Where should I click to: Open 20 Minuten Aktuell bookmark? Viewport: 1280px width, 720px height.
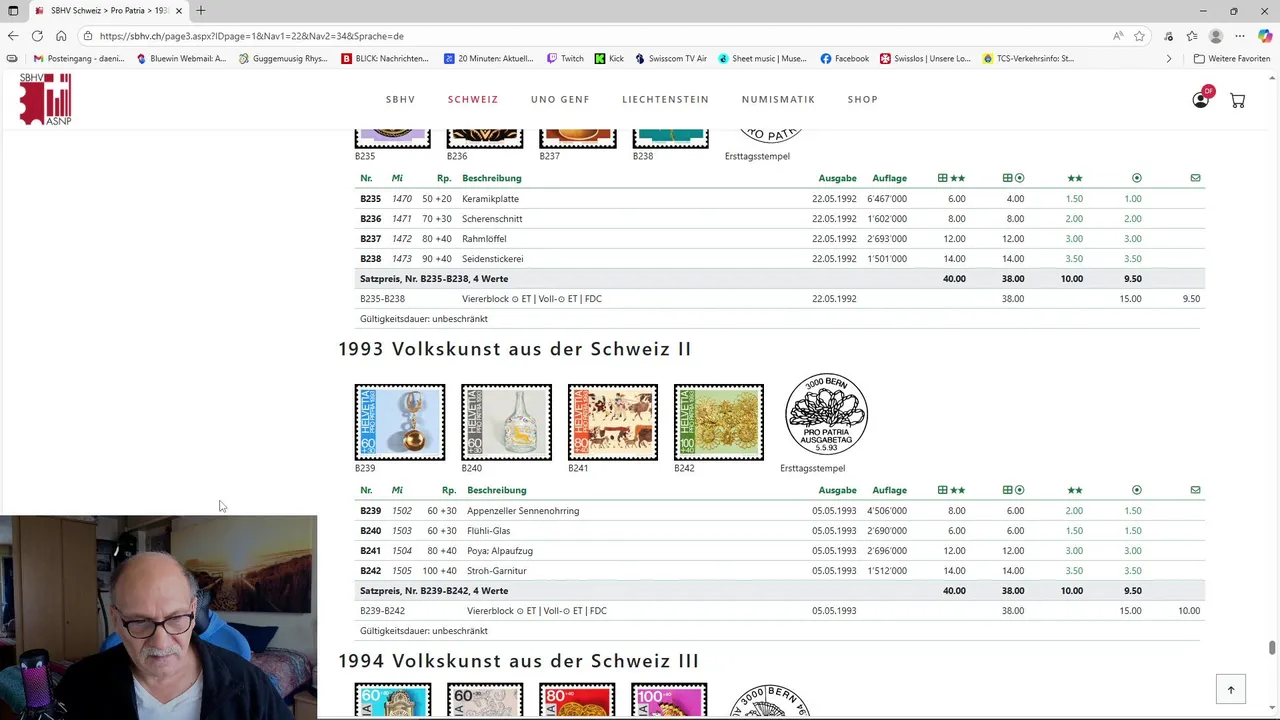click(489, 59)
